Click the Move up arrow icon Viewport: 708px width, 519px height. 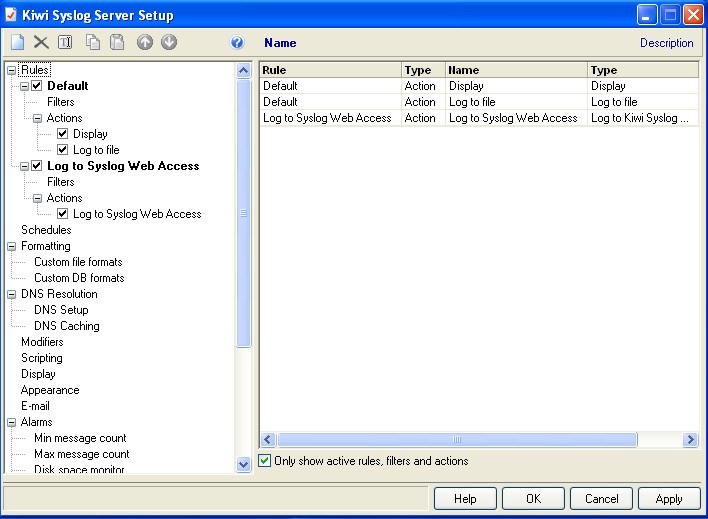tap(145, 42)
